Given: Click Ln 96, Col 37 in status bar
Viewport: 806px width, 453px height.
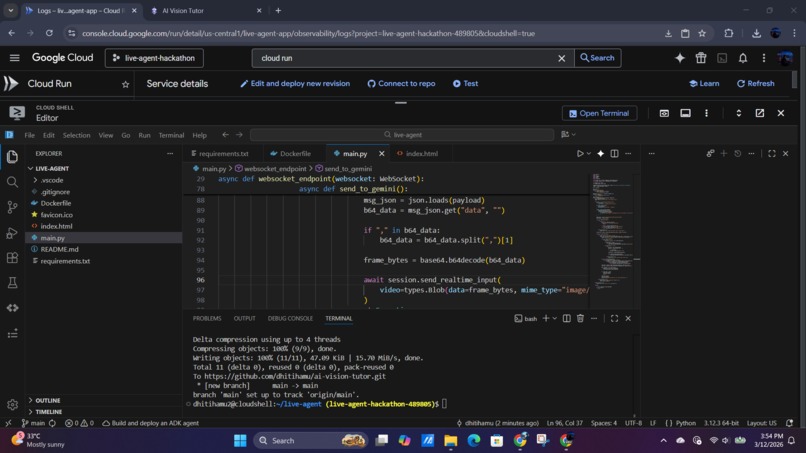Looking at the screenshot, I should coord(564,423).
